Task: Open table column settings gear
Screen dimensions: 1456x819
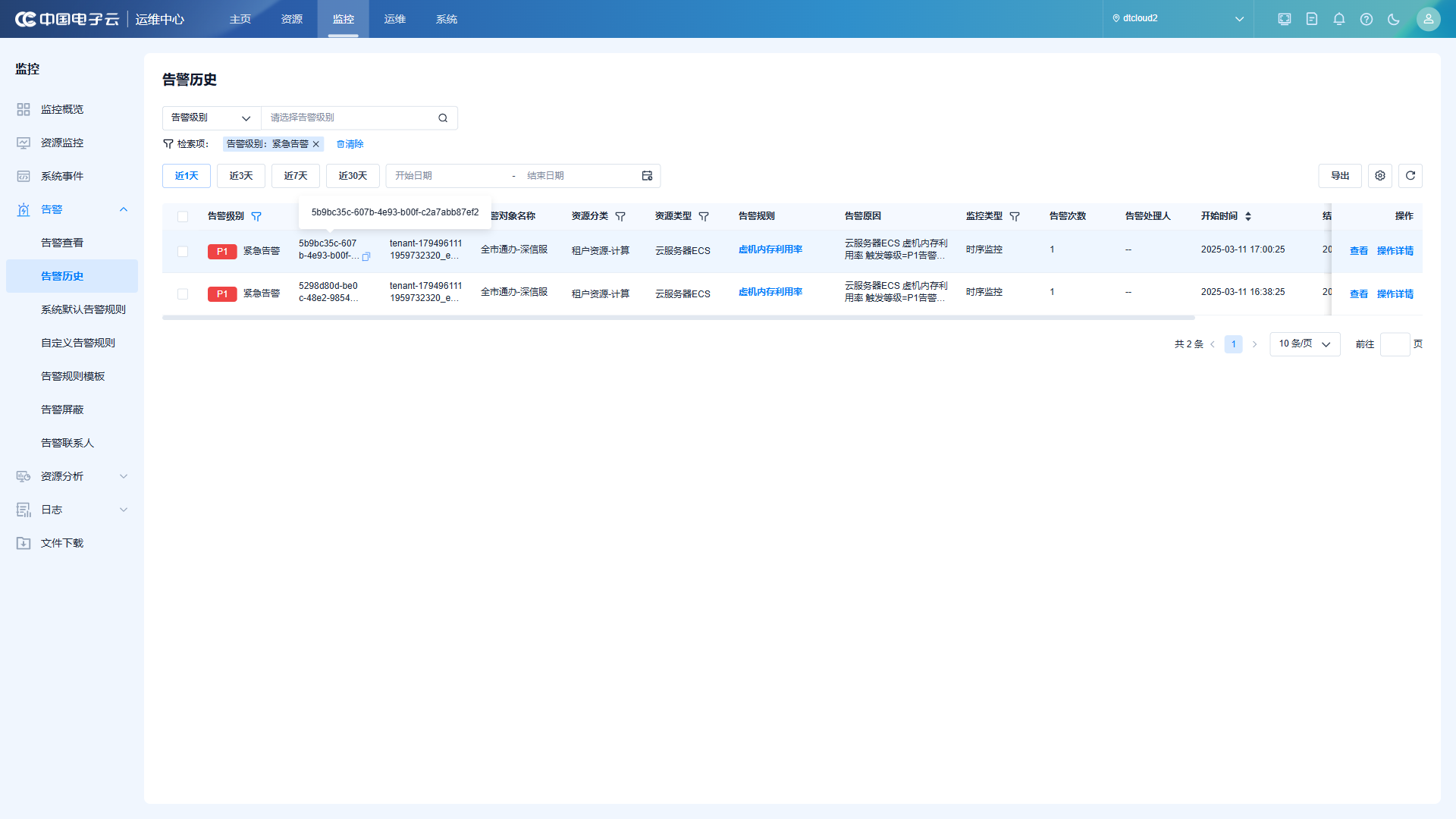Action: pos(1379,176)
